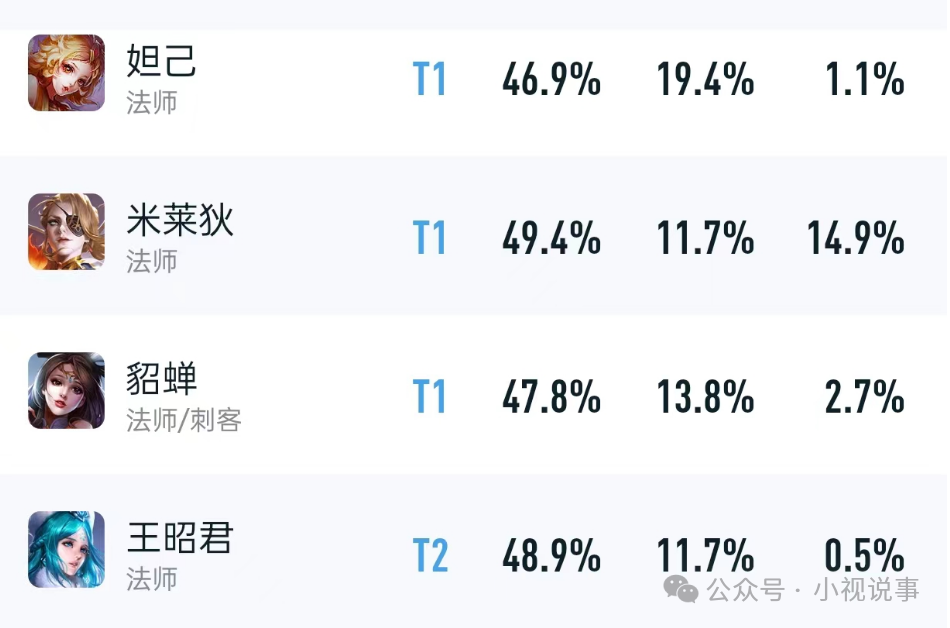Open 妲己 hero avatar
Image resolution: width=950 pixels, height=628 pixels.
coord(66,73)
